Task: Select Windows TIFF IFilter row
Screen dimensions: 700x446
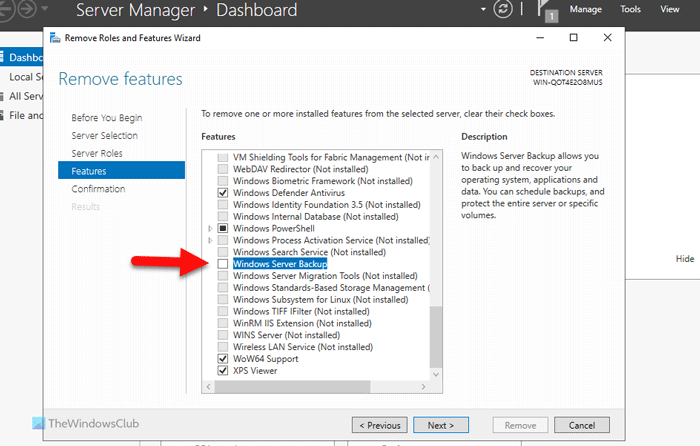Action: 301,311
